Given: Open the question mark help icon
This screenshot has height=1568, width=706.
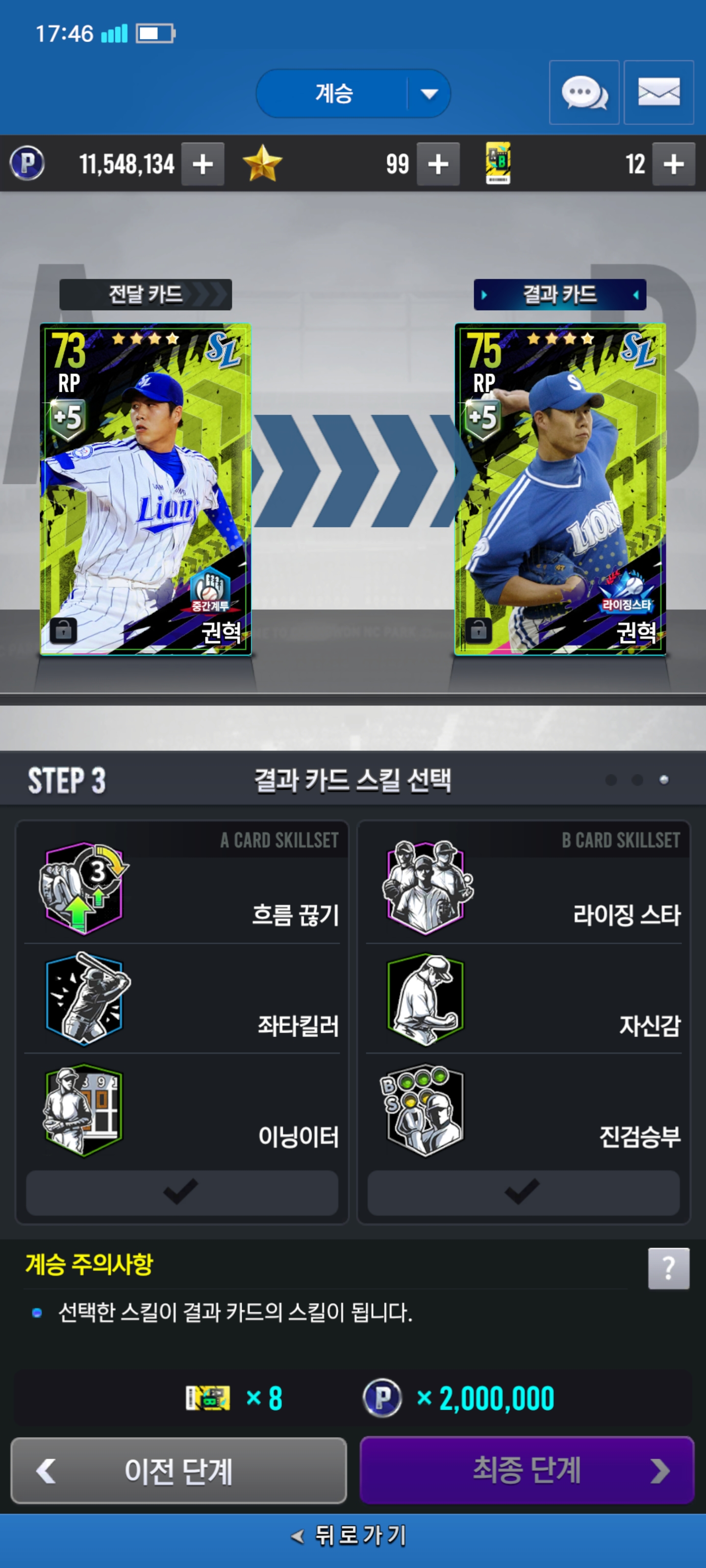Looking at the screenshot, I should click(x=668, y=1269).
